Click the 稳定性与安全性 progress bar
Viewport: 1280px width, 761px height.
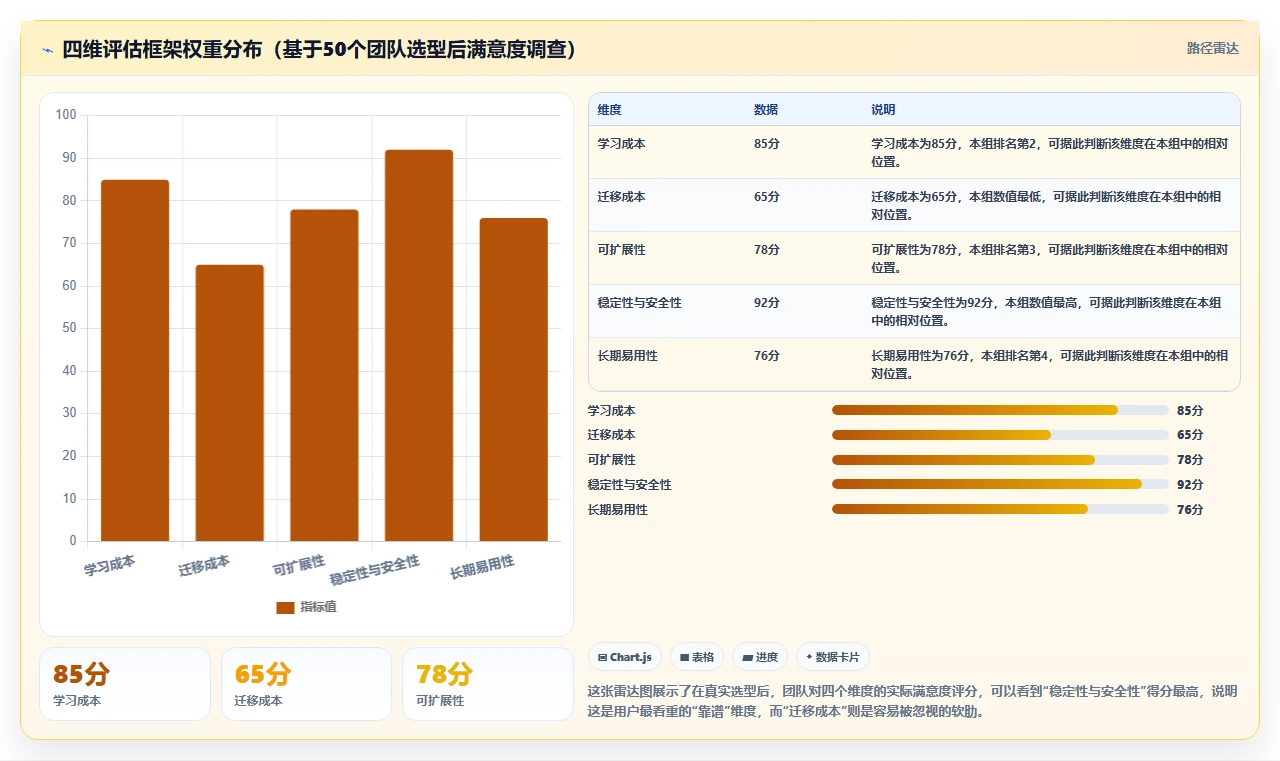coord(1000,484)
